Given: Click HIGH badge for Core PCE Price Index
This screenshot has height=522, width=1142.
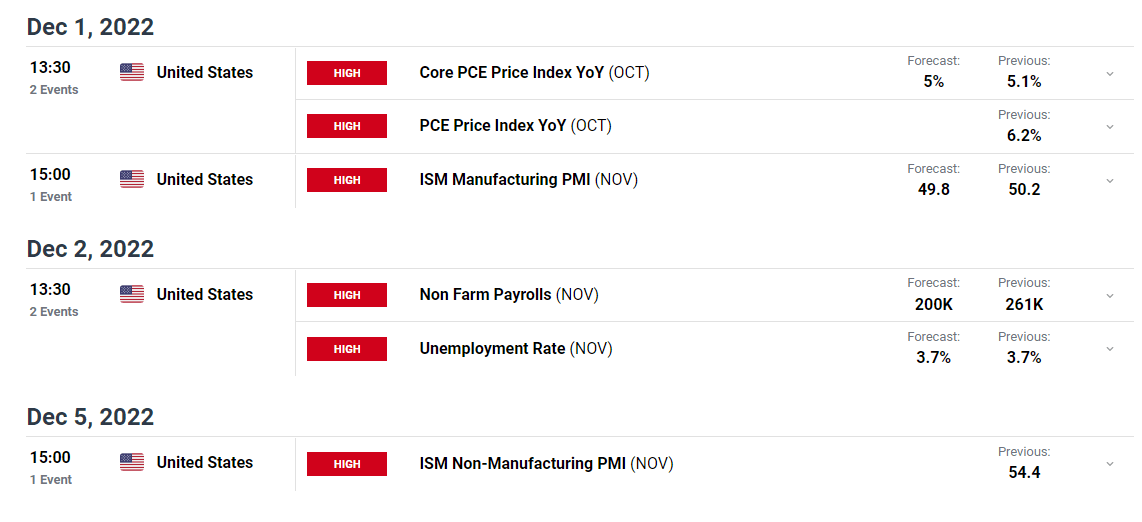Looking at the screenshot, I should pyautogui.click(x=347, y=73).
